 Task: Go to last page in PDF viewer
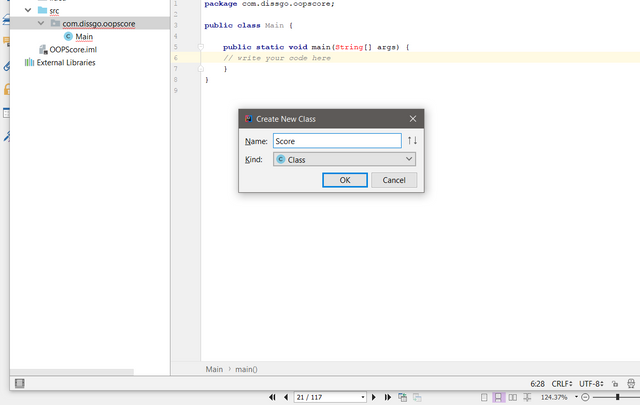tap(387, 397)
